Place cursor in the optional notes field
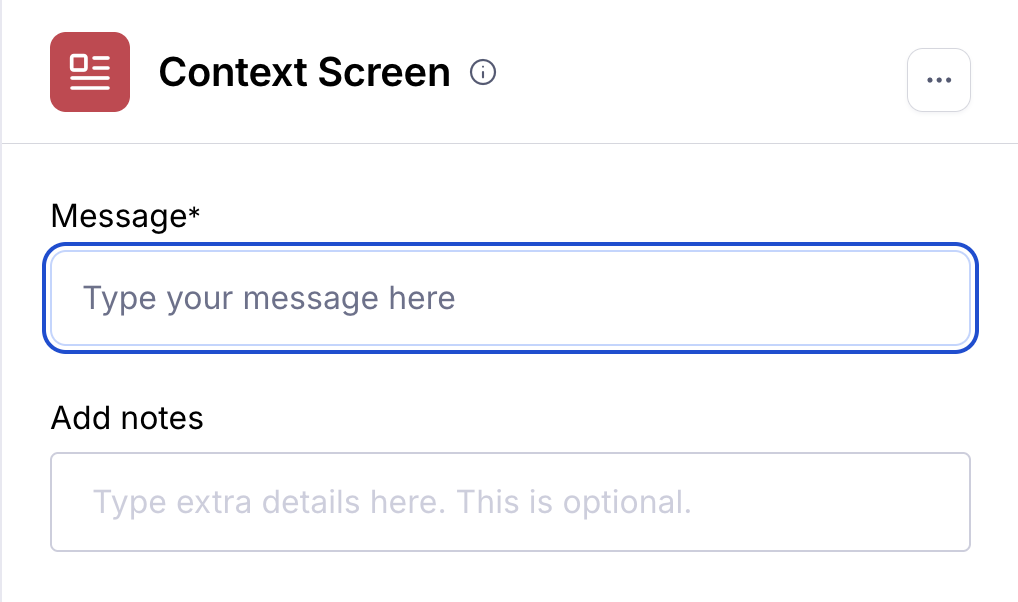1018x602 pixels. tap(510, 502)
